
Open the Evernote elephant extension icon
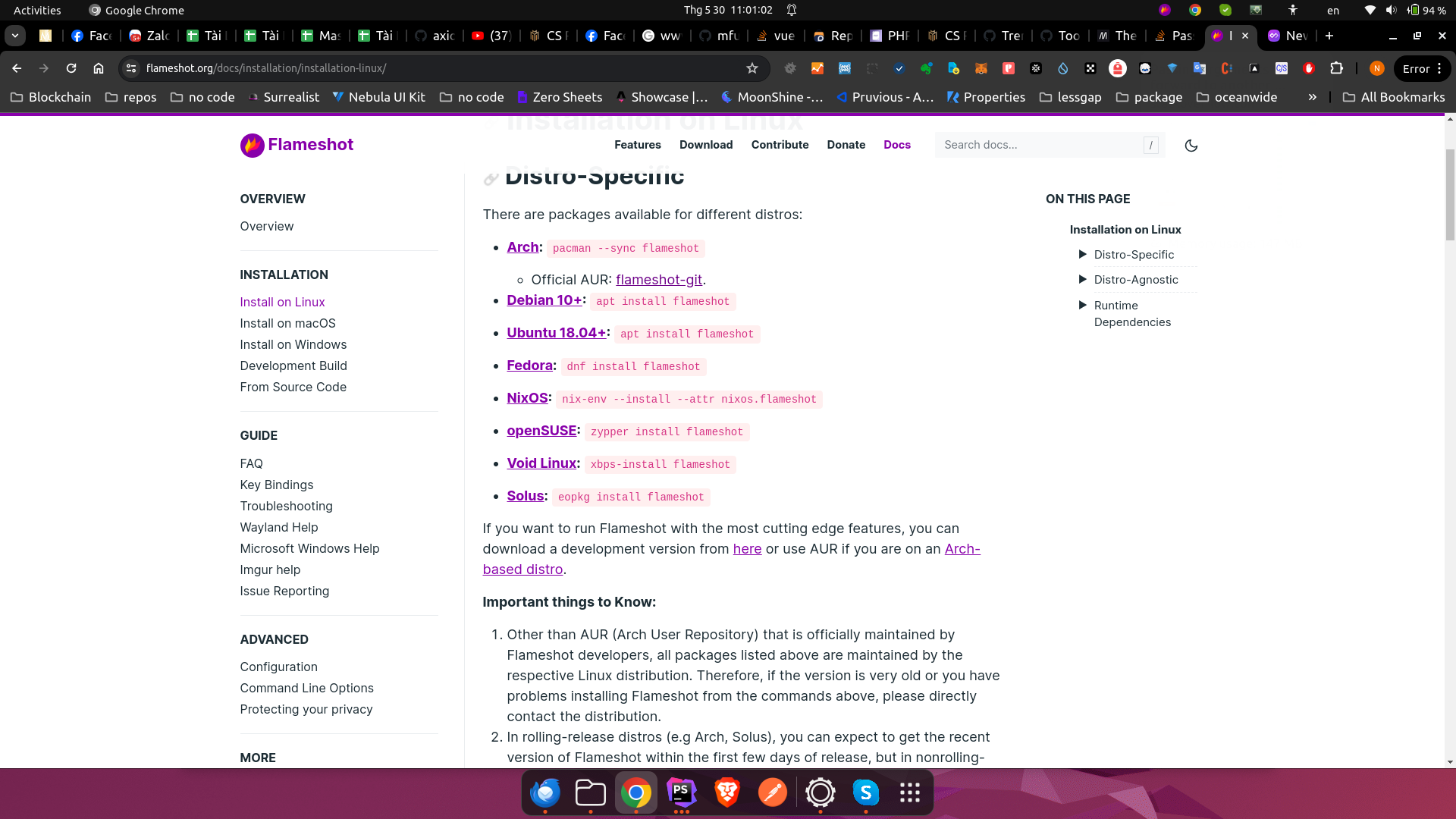coord(927,68)
